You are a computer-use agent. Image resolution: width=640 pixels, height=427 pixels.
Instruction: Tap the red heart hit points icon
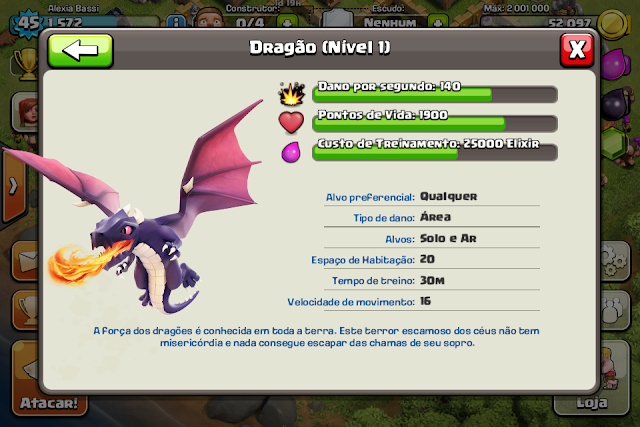click(x=291, y=122)
